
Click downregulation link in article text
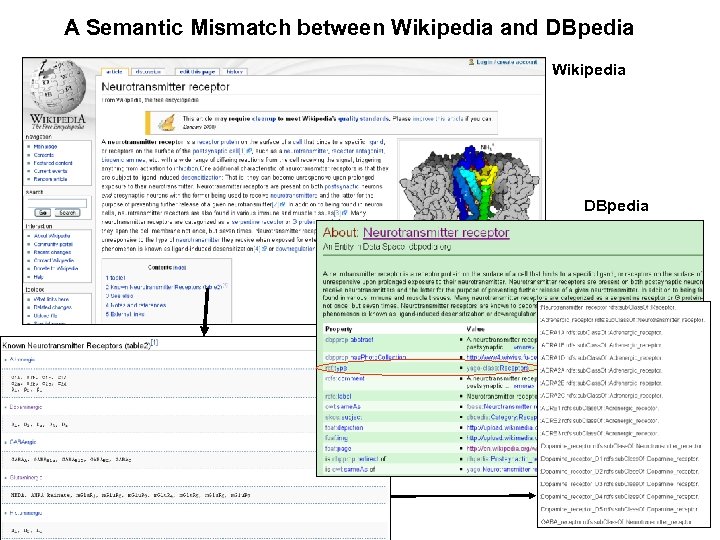pos(295,248)
